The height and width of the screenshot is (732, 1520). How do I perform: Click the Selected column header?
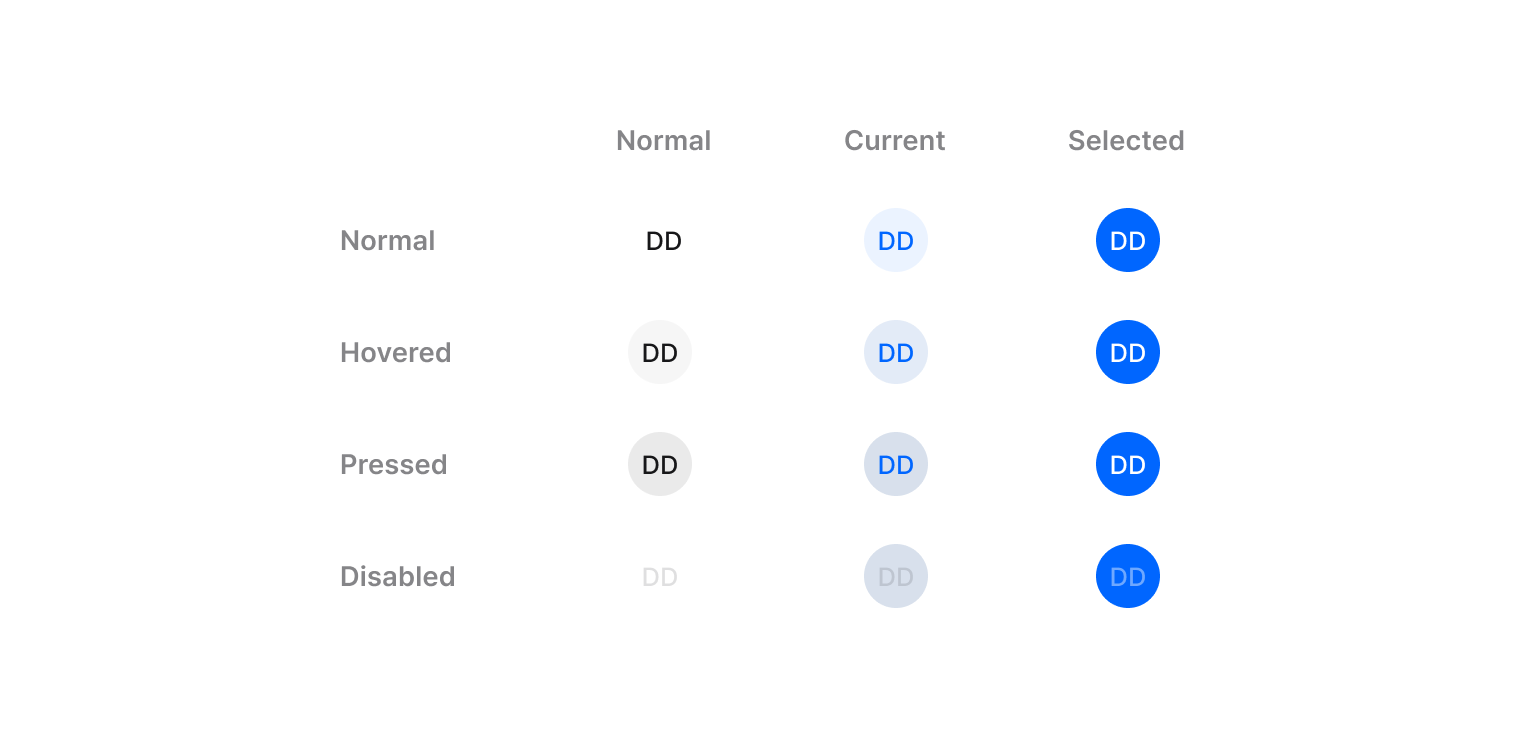pyautogui.click(x=1126, y=141)
